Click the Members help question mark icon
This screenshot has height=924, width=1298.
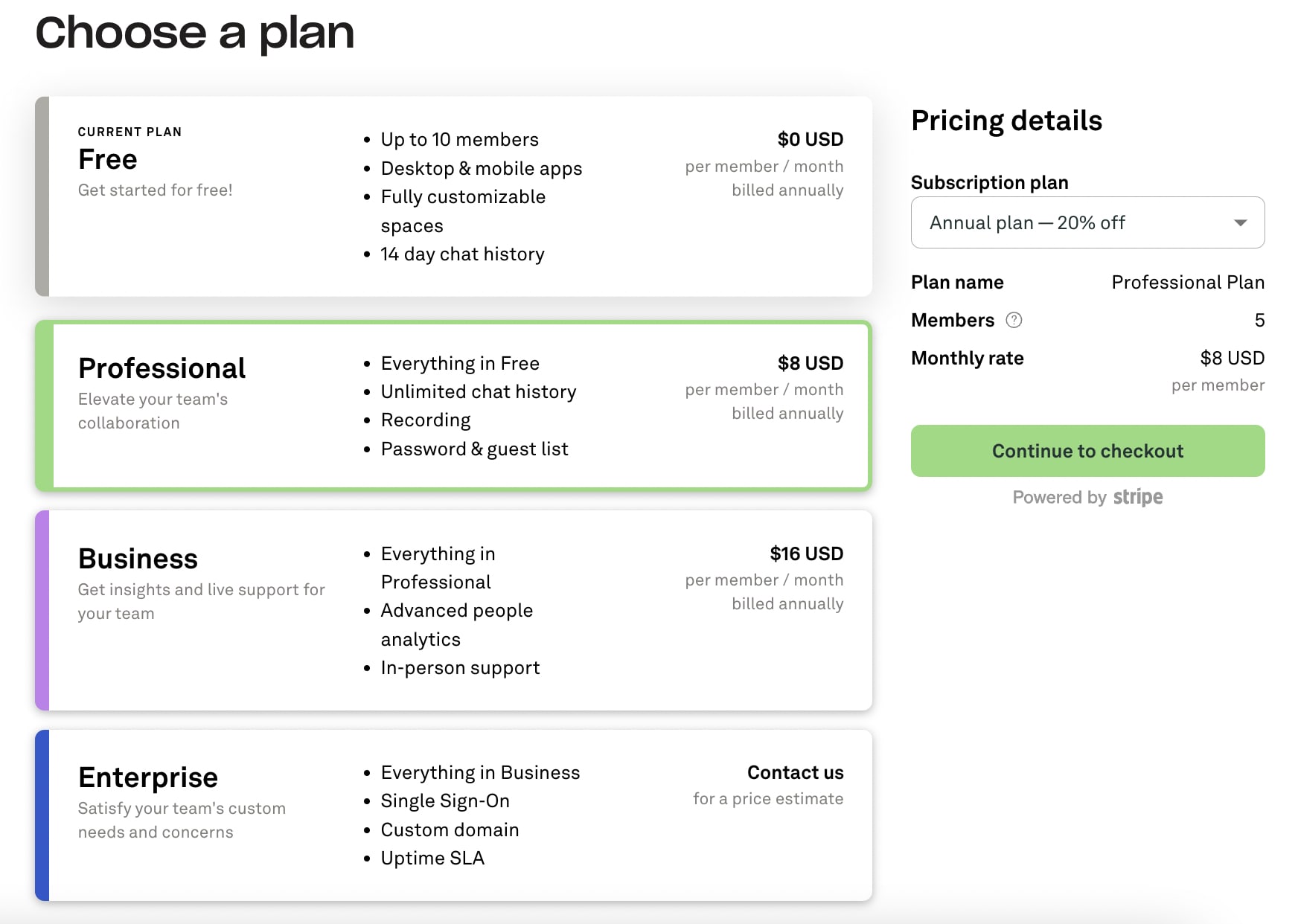click(1014, 320)
